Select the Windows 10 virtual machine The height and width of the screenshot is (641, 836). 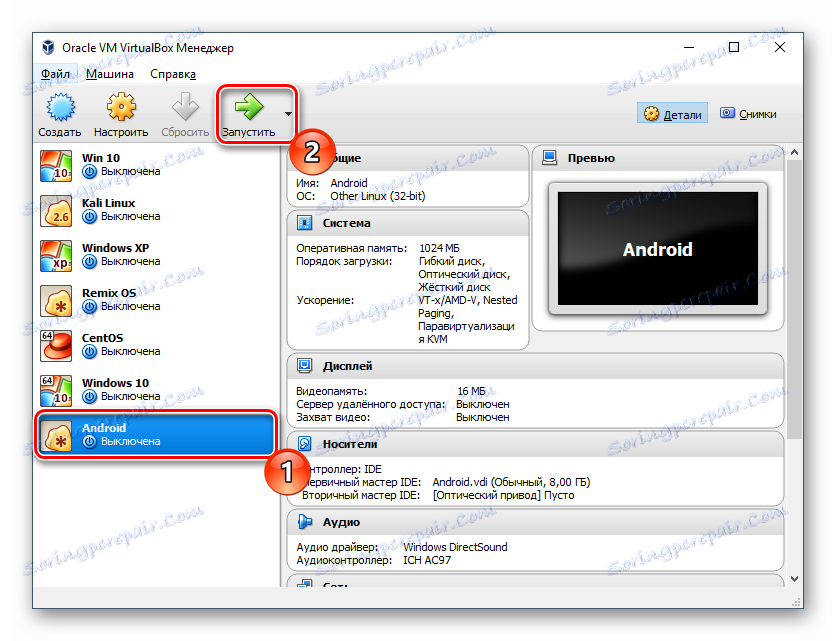tap(157, 390)
